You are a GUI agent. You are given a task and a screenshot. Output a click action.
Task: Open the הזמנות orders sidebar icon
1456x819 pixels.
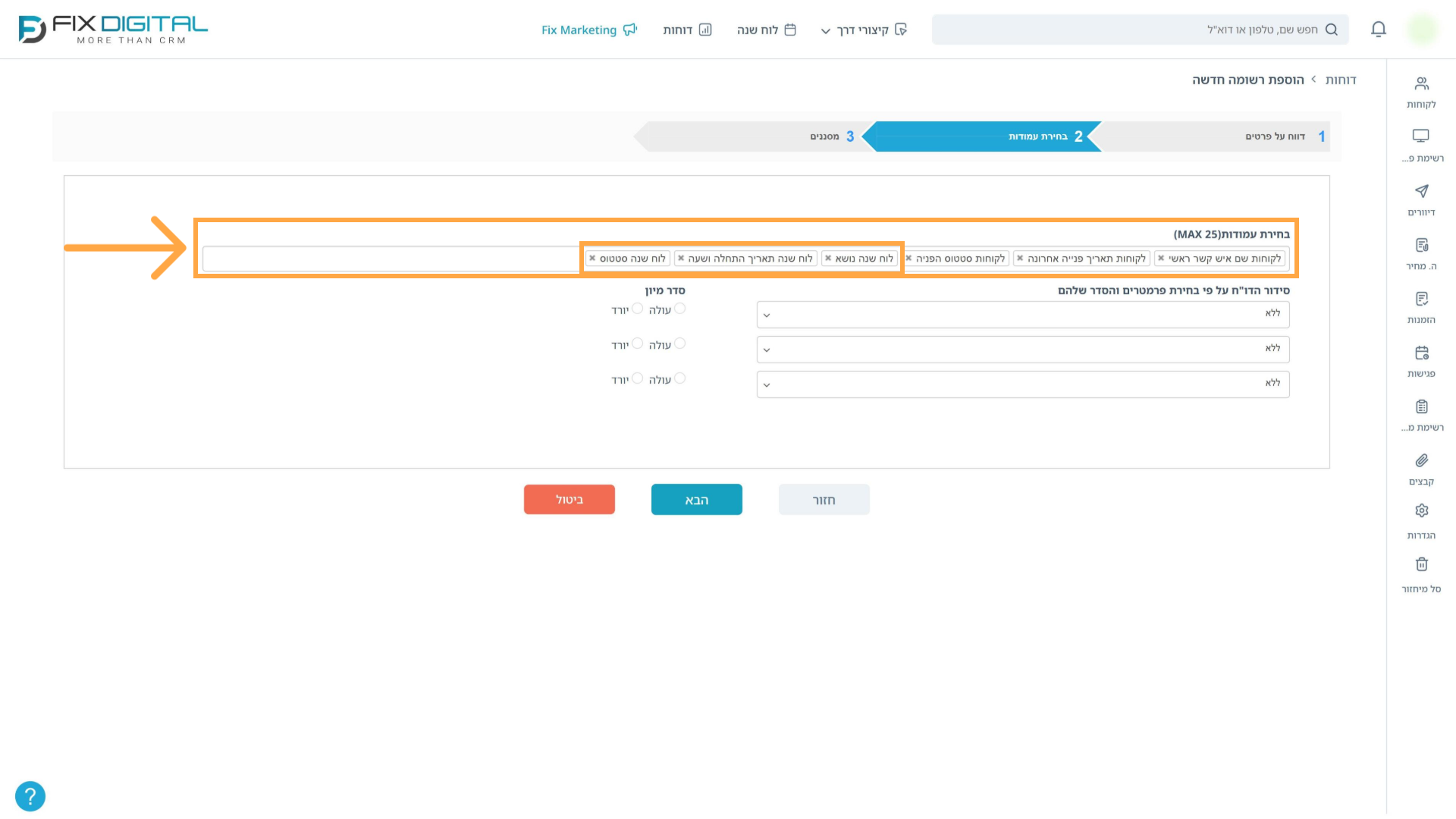pos(1421,308)
